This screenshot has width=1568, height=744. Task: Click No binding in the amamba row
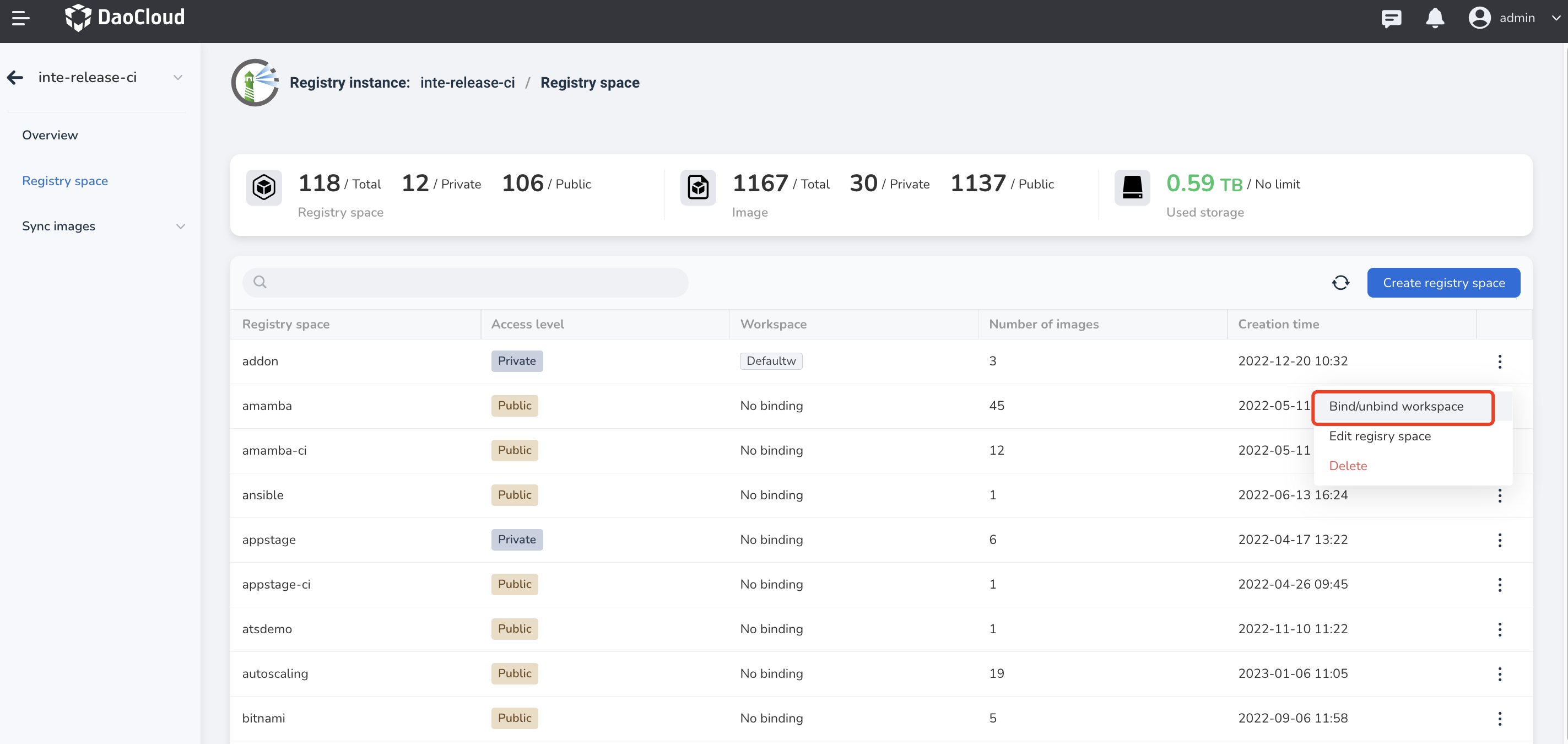tap(771, 406)
